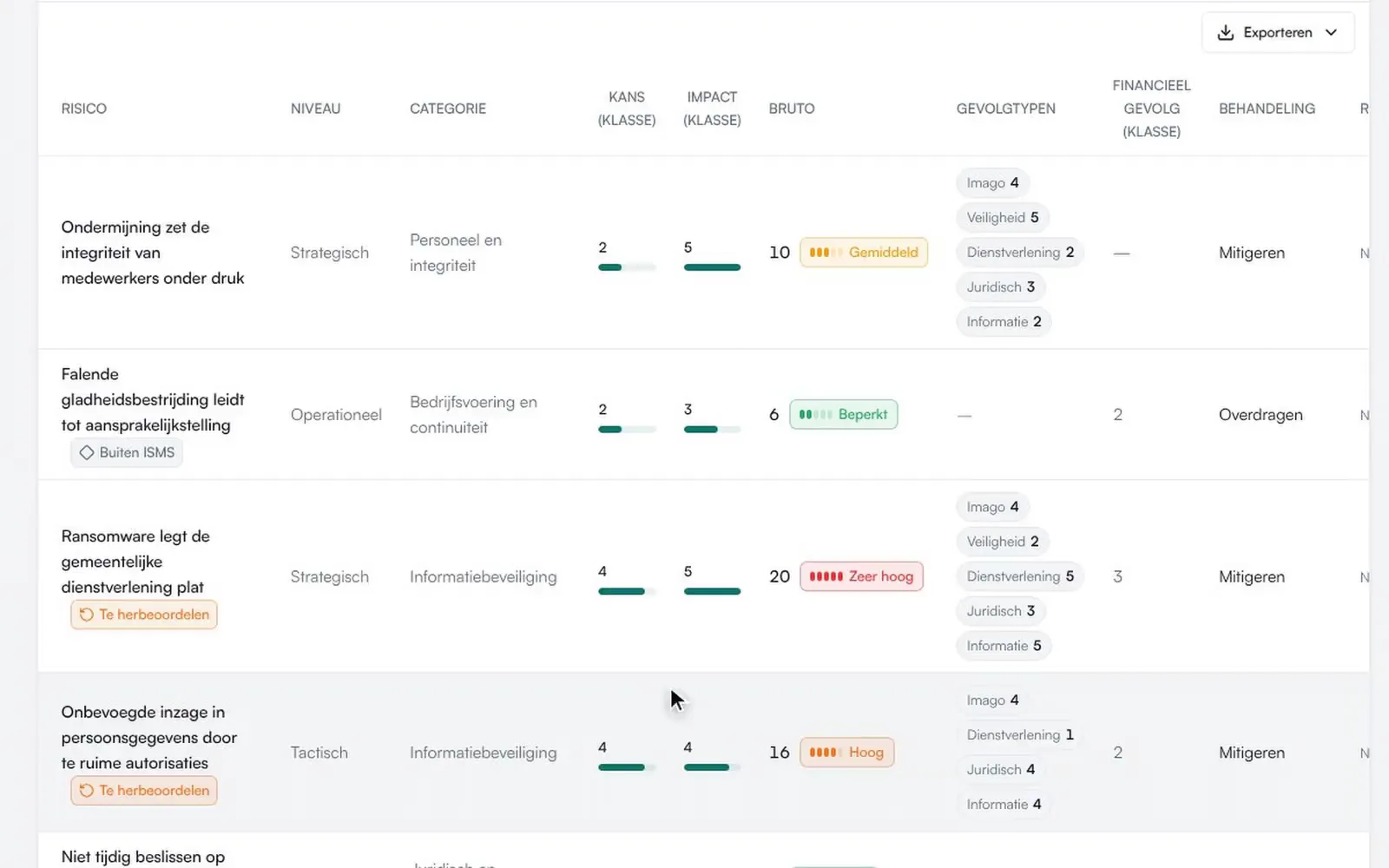This screenshot has height=868, width=1389.
Task: Click 'Overdragen' in the gladheidsbestrijding row
Action: 1261,415
